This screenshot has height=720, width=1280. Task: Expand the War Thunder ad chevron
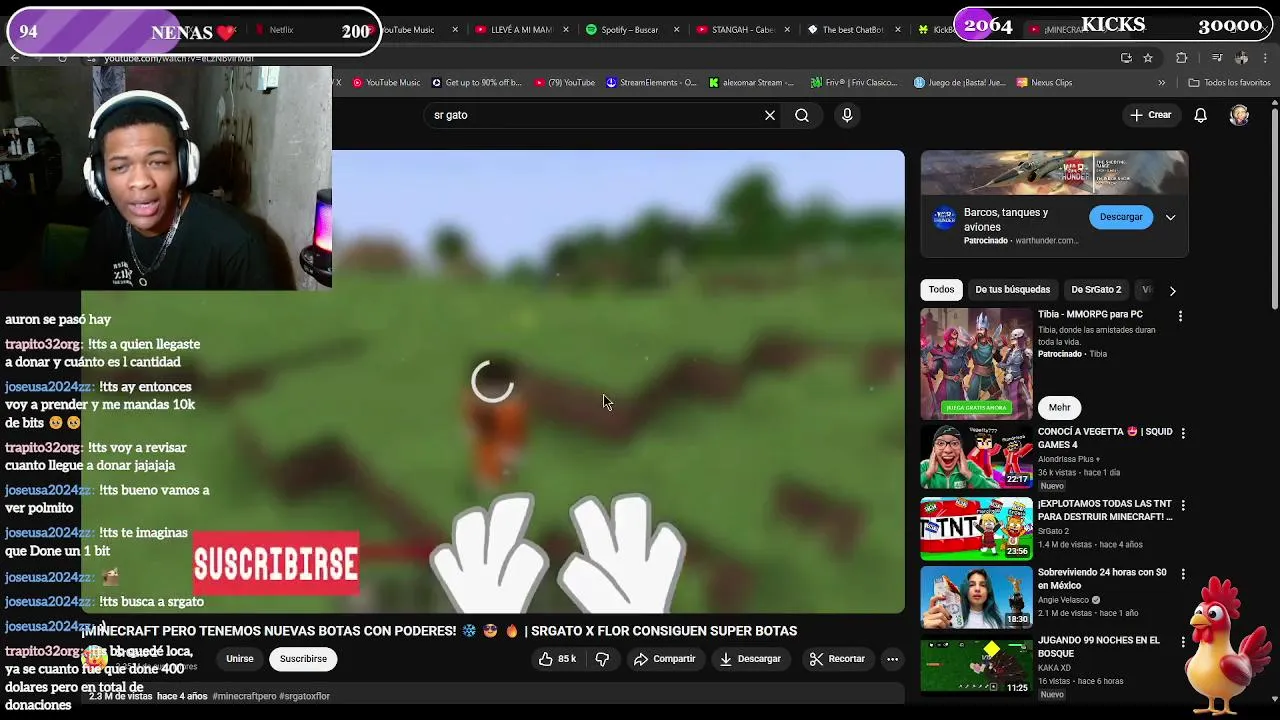coord(1170,217)
